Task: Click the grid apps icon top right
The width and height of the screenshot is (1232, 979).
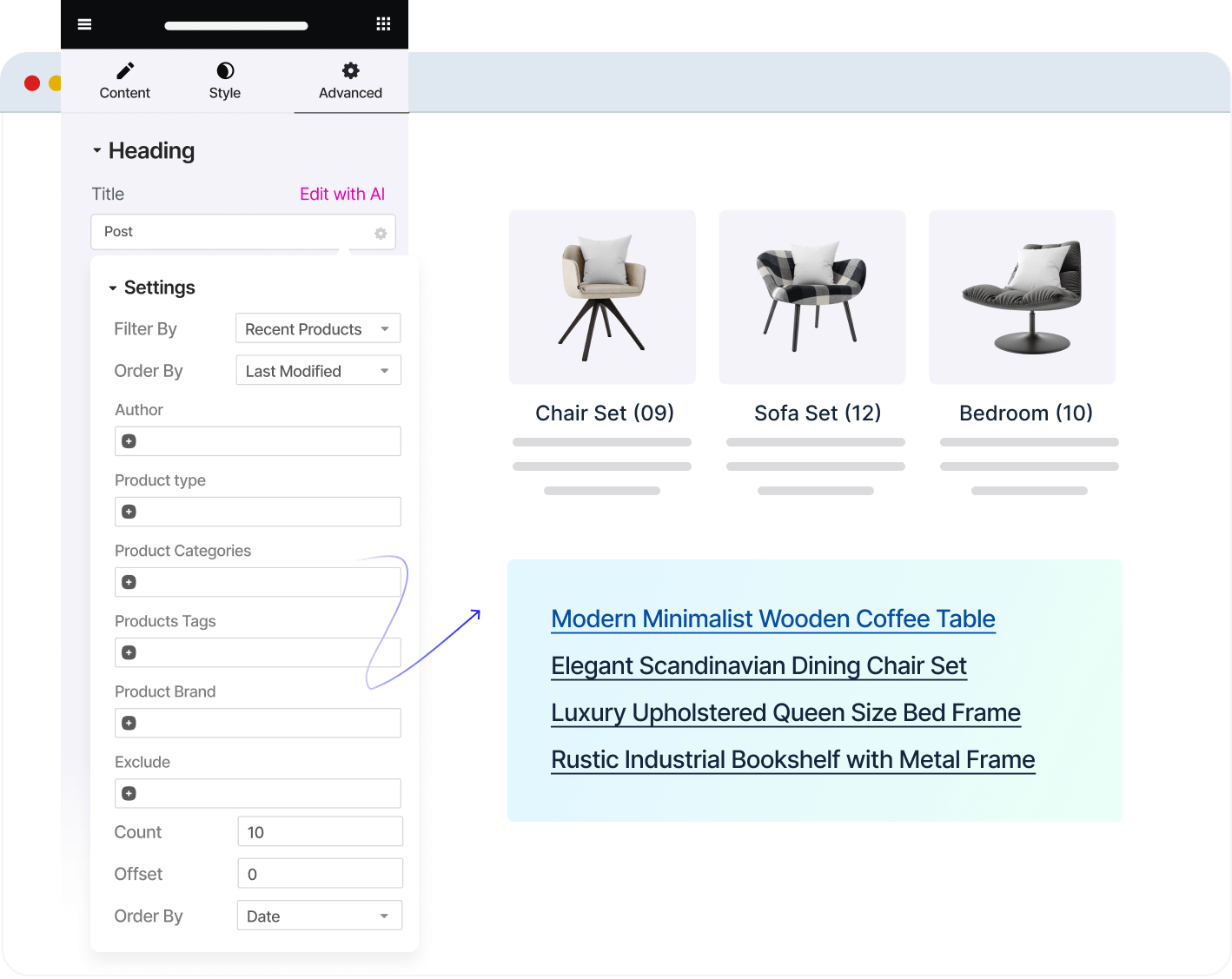Action: [383, 24]
